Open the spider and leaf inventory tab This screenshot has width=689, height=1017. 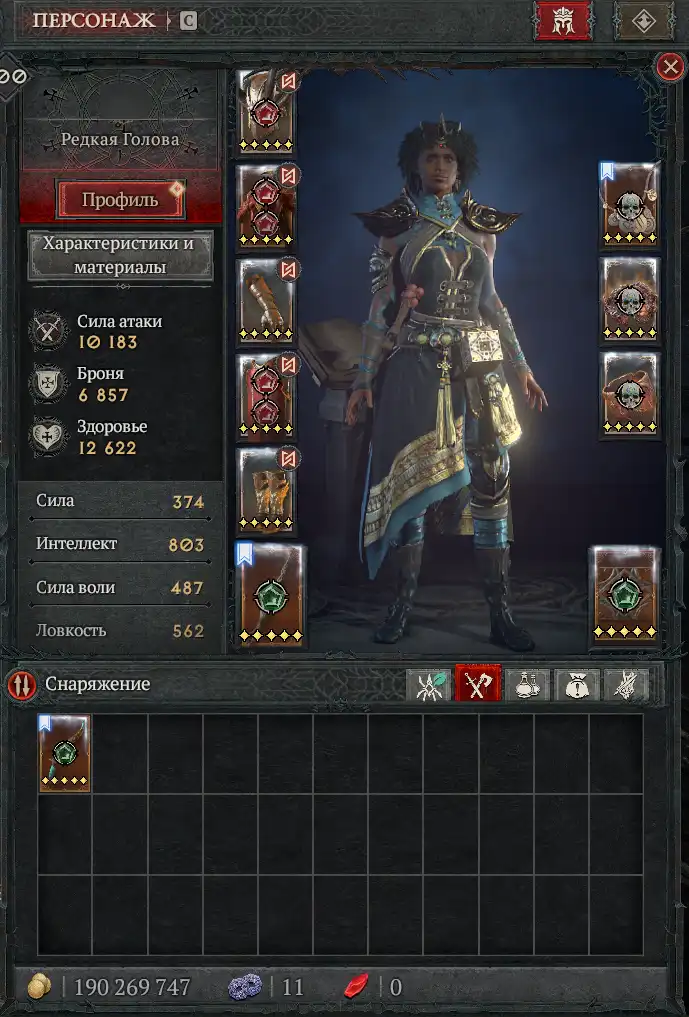429,685
